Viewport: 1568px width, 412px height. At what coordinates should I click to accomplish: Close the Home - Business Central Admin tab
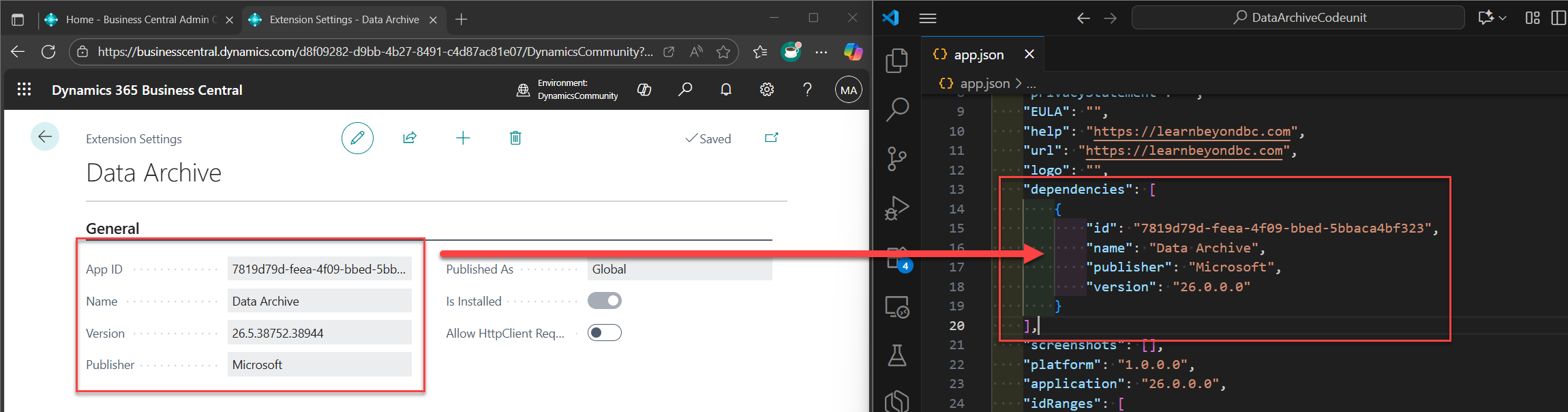[x=230, y=20]
